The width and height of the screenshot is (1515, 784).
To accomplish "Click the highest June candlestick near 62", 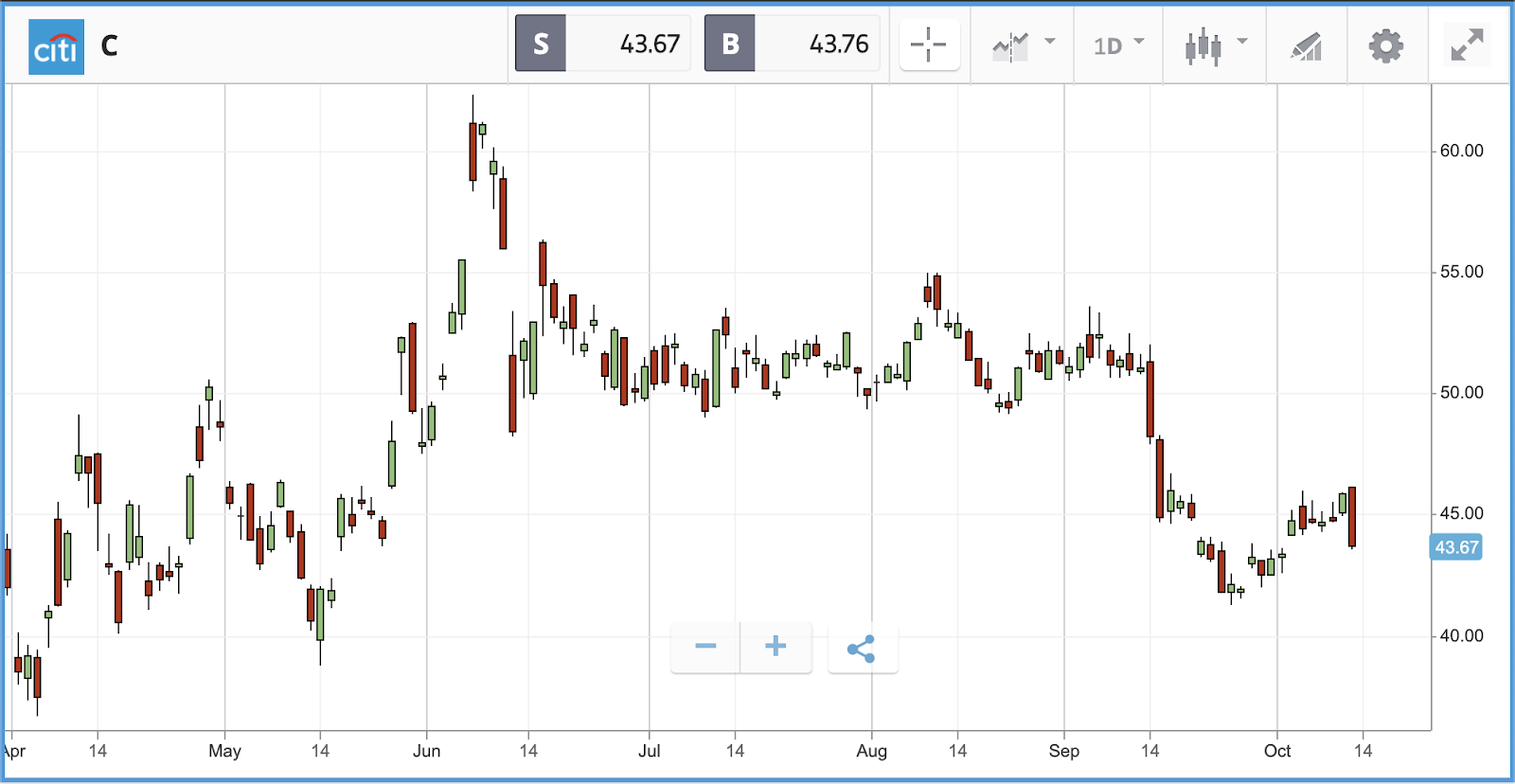I will [x=472, y=151].
